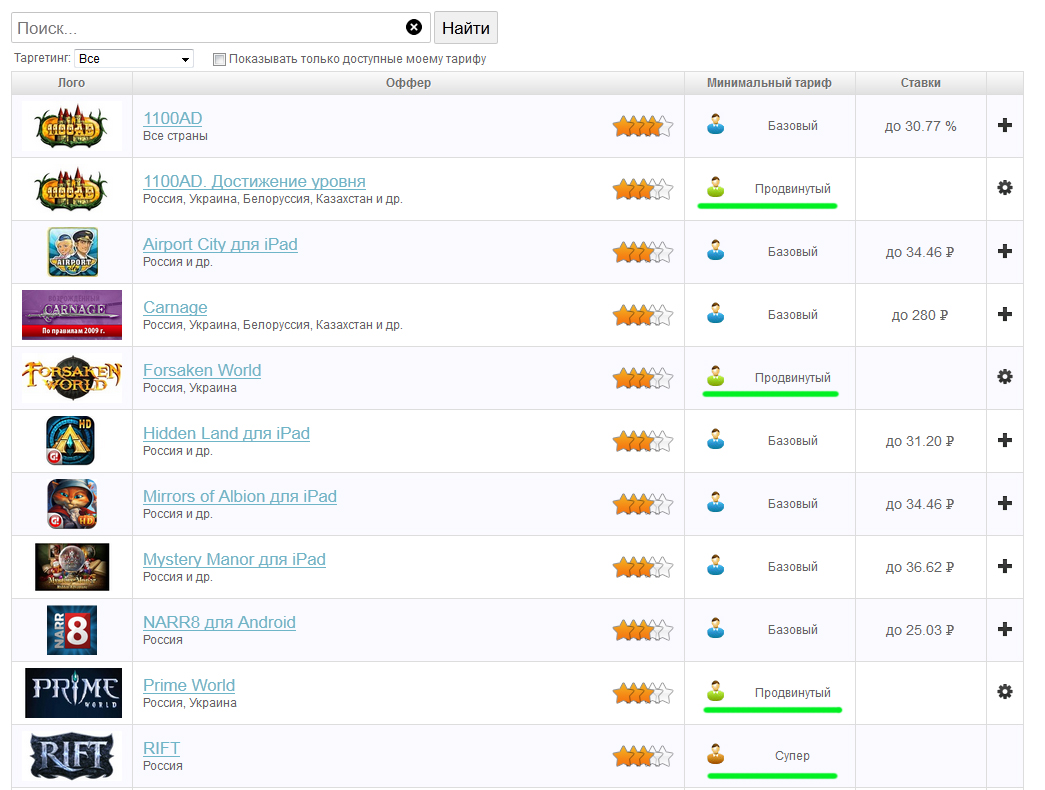Open the Carnage offer link

click(175, 307)
